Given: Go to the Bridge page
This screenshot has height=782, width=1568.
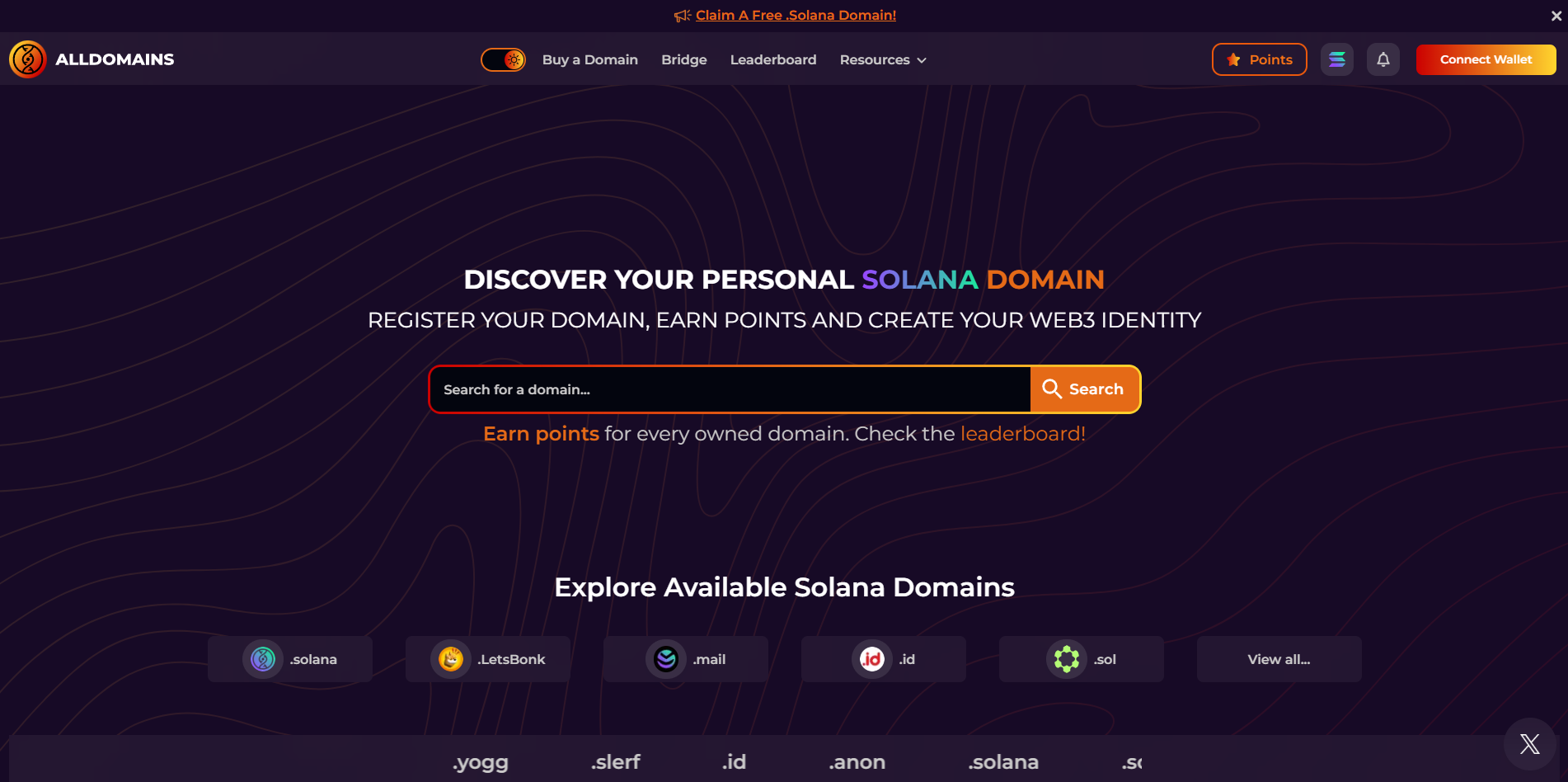Looking at the screenshot, I should point(683,59).
